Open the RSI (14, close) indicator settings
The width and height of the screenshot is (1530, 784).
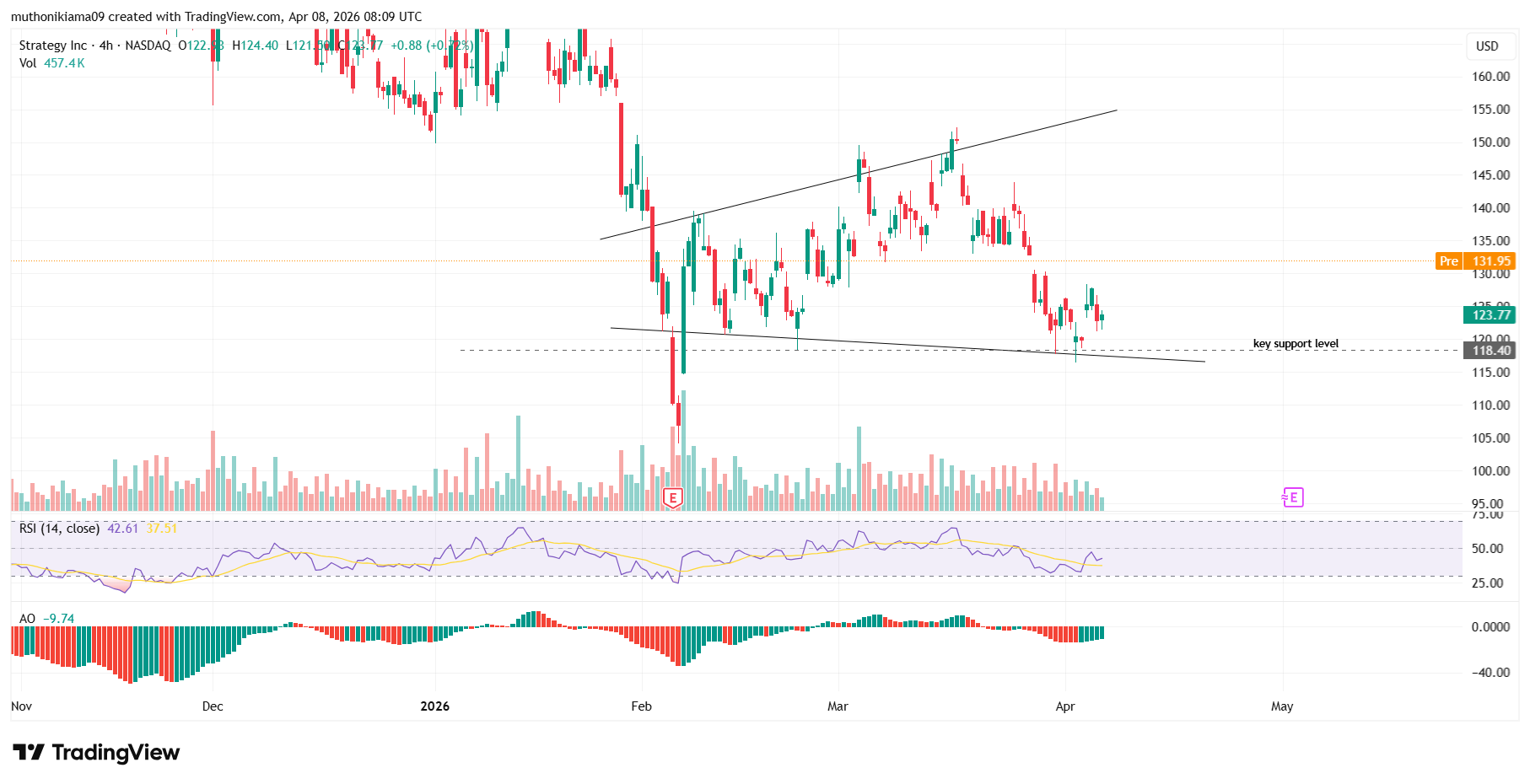coord(59,529)
